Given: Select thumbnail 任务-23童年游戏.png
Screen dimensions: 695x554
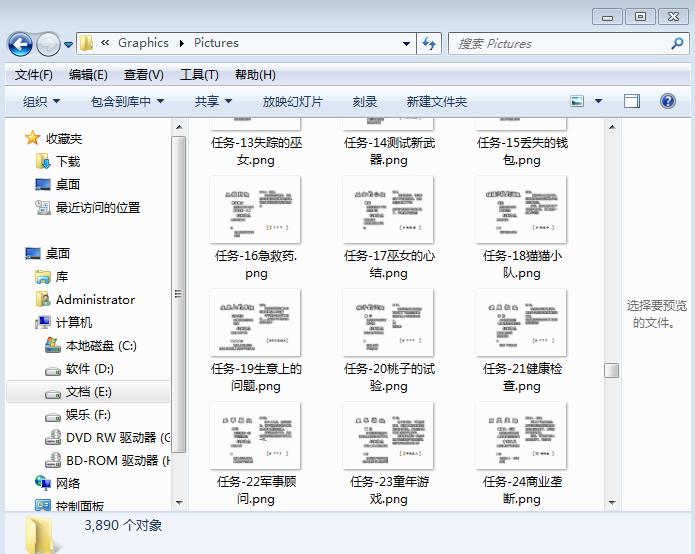Looking at the screenshot, I should click(388, 436).
